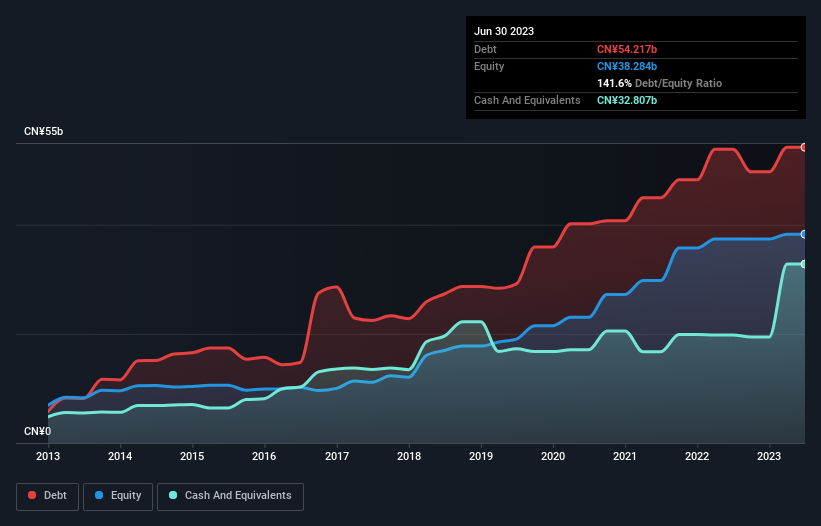
Task: Click the Debt label in tooltip
Action: 485,49
